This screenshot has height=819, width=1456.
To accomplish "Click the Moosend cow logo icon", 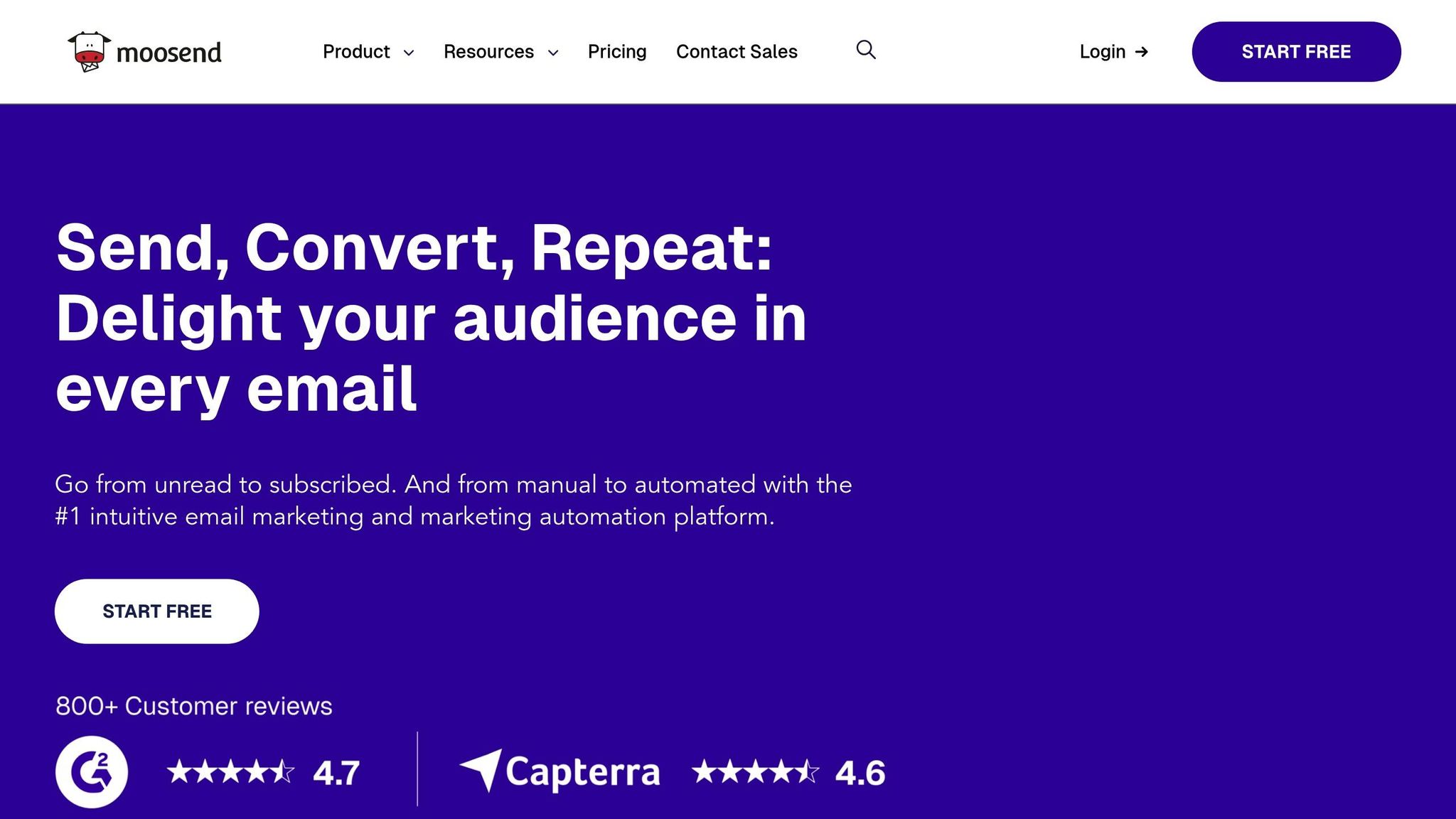I will 90,51.
